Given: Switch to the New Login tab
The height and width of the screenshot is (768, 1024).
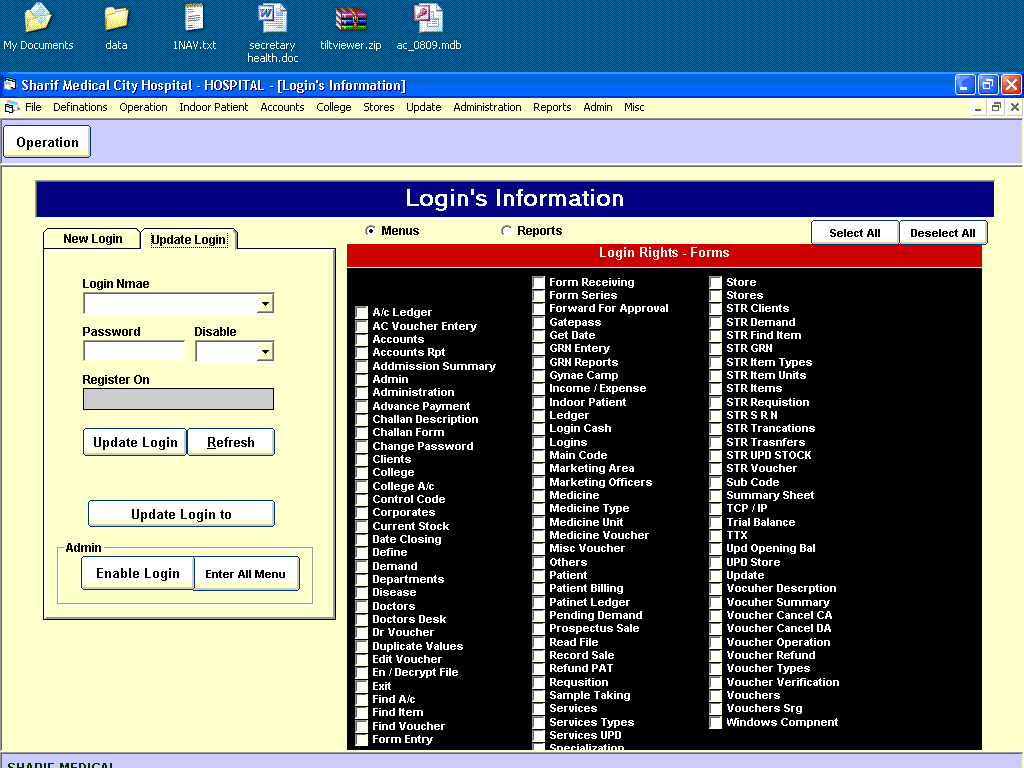Looking at the screenshot, I should click(x=92, y=239).
